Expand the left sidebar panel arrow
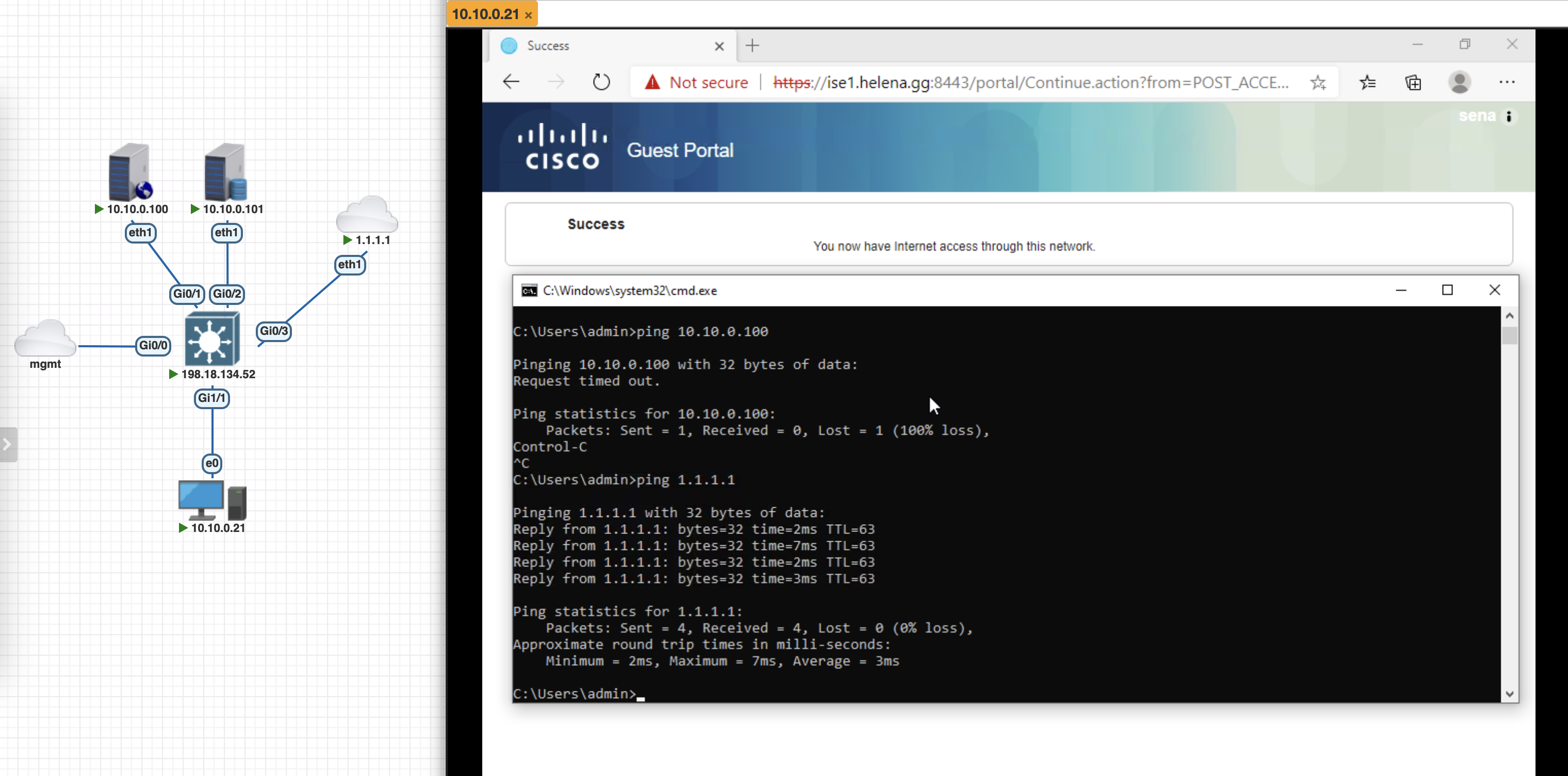The width and height of the screenshot is (1568, 776). pos(7,444)
